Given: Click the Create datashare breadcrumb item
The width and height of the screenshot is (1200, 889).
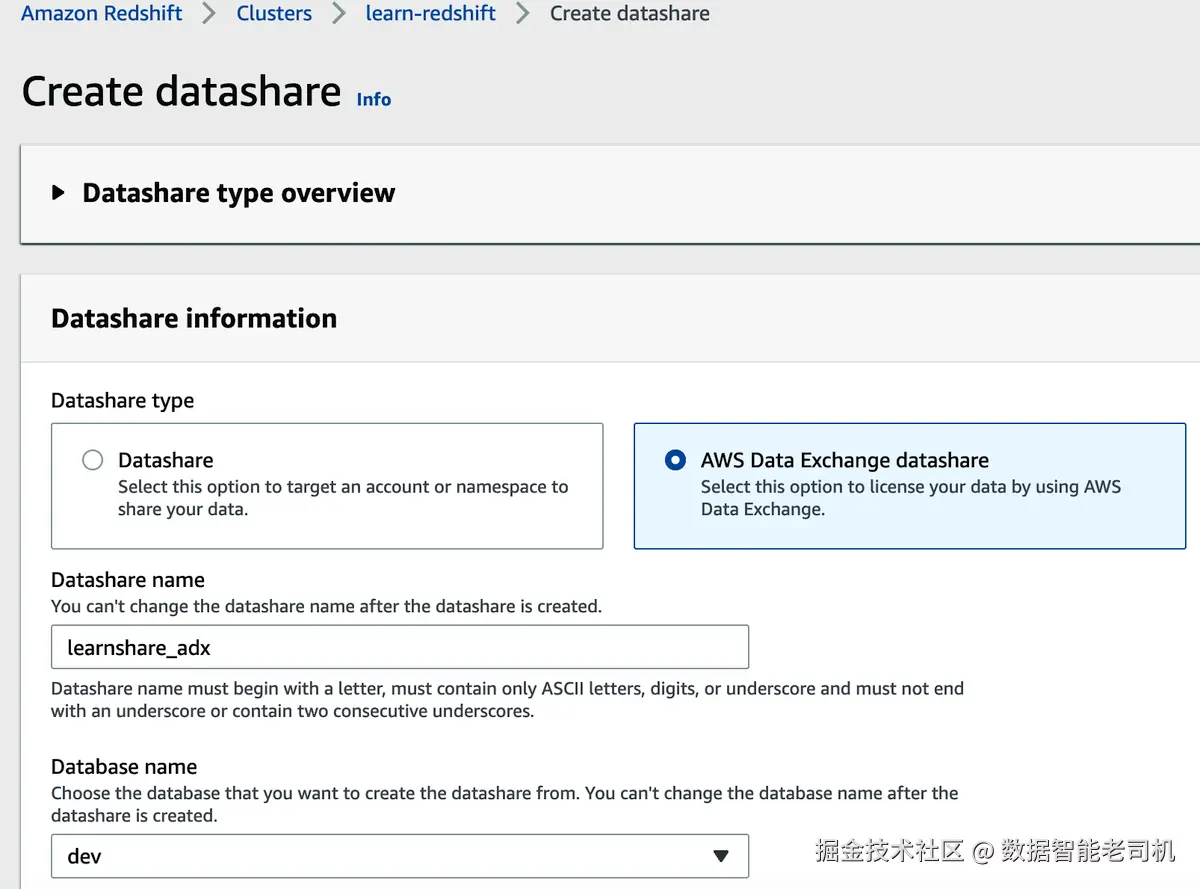Looking at the screenshot, I should point(630,14).
